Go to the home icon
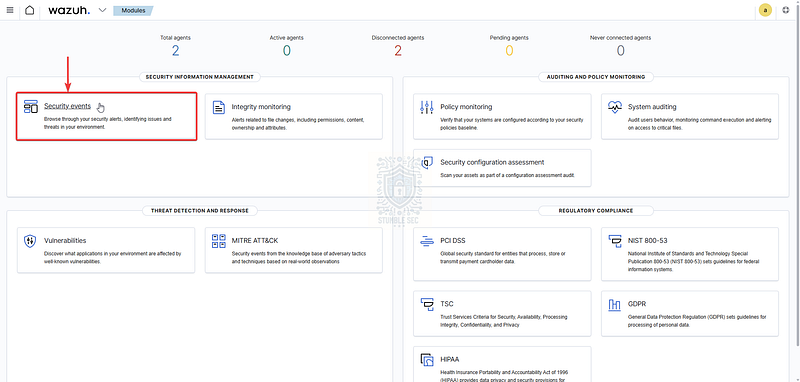800x382 pixels. pos(30,10)
